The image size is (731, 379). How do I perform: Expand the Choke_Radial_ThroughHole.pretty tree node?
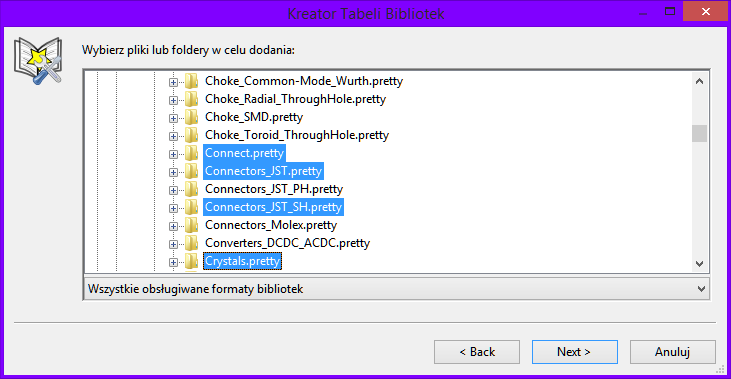coord(173,100)
